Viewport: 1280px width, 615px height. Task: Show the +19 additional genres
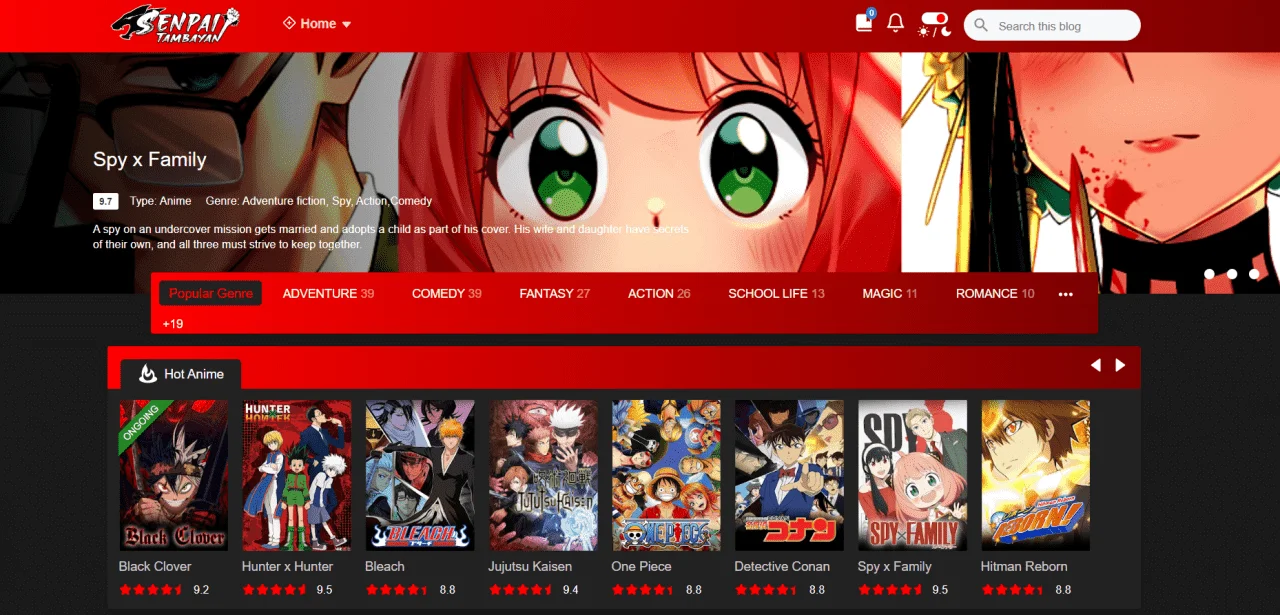tap(173, 324)
